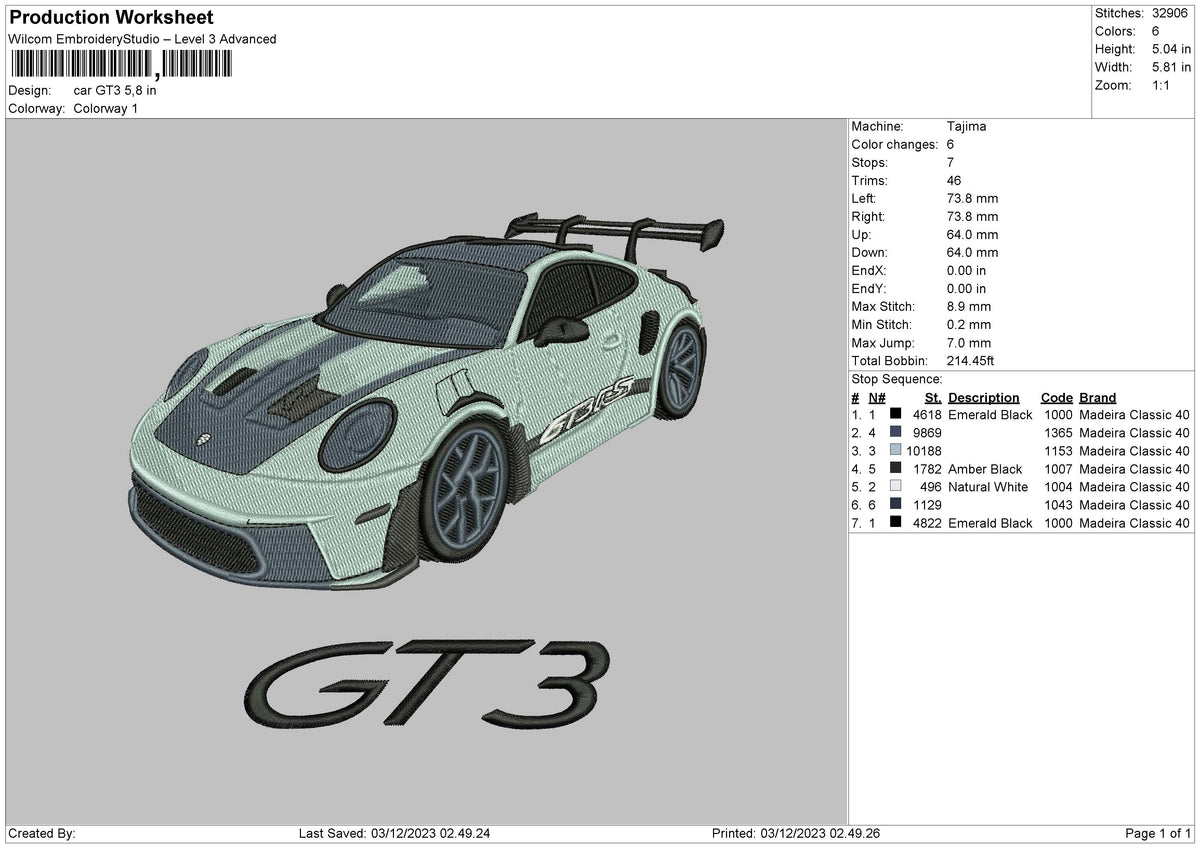
Task: Click the Height value 5.04 in
Action: 1171,49
